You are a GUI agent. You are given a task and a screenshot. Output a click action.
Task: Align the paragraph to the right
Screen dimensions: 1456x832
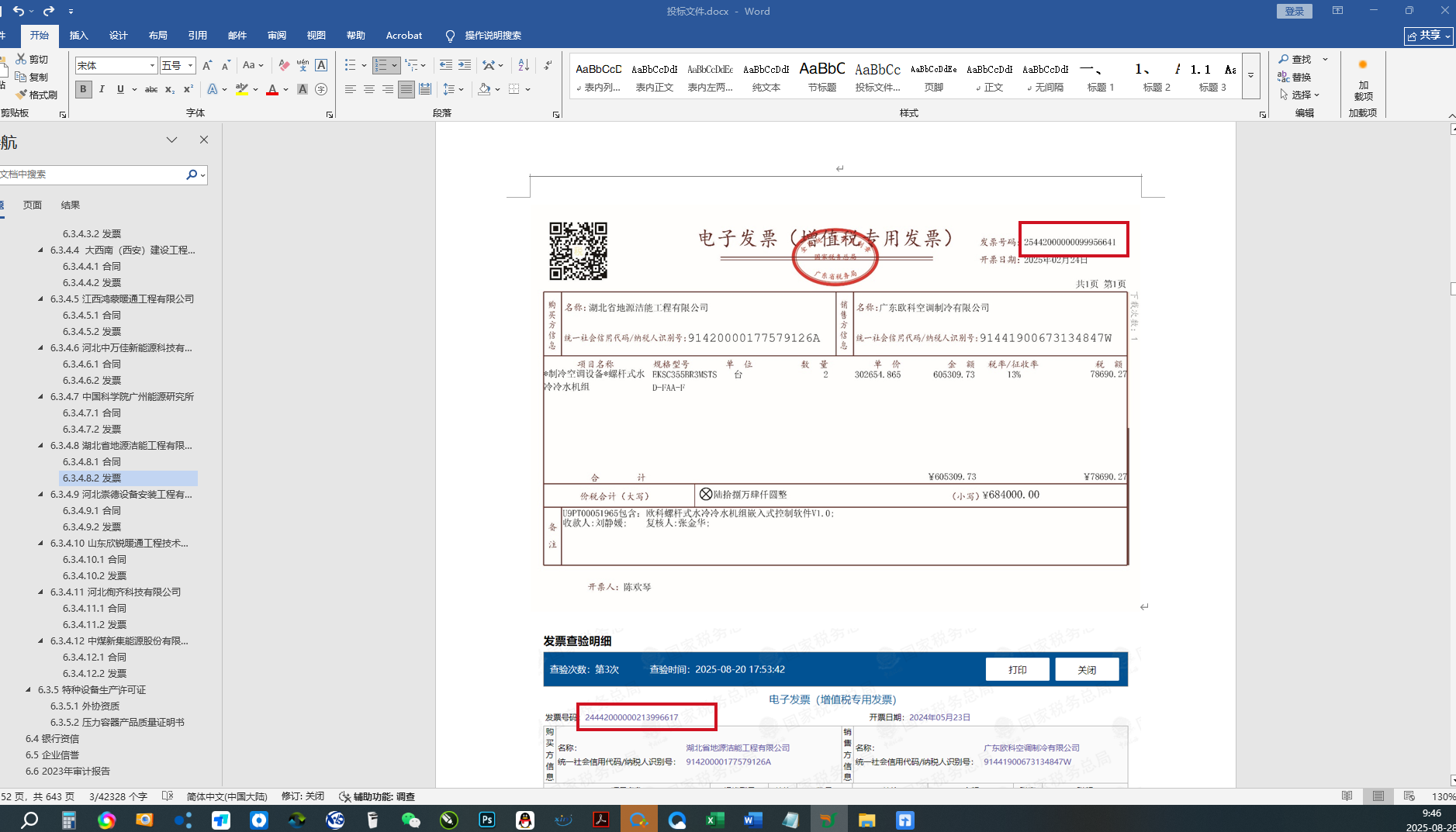tap(388, 89)
